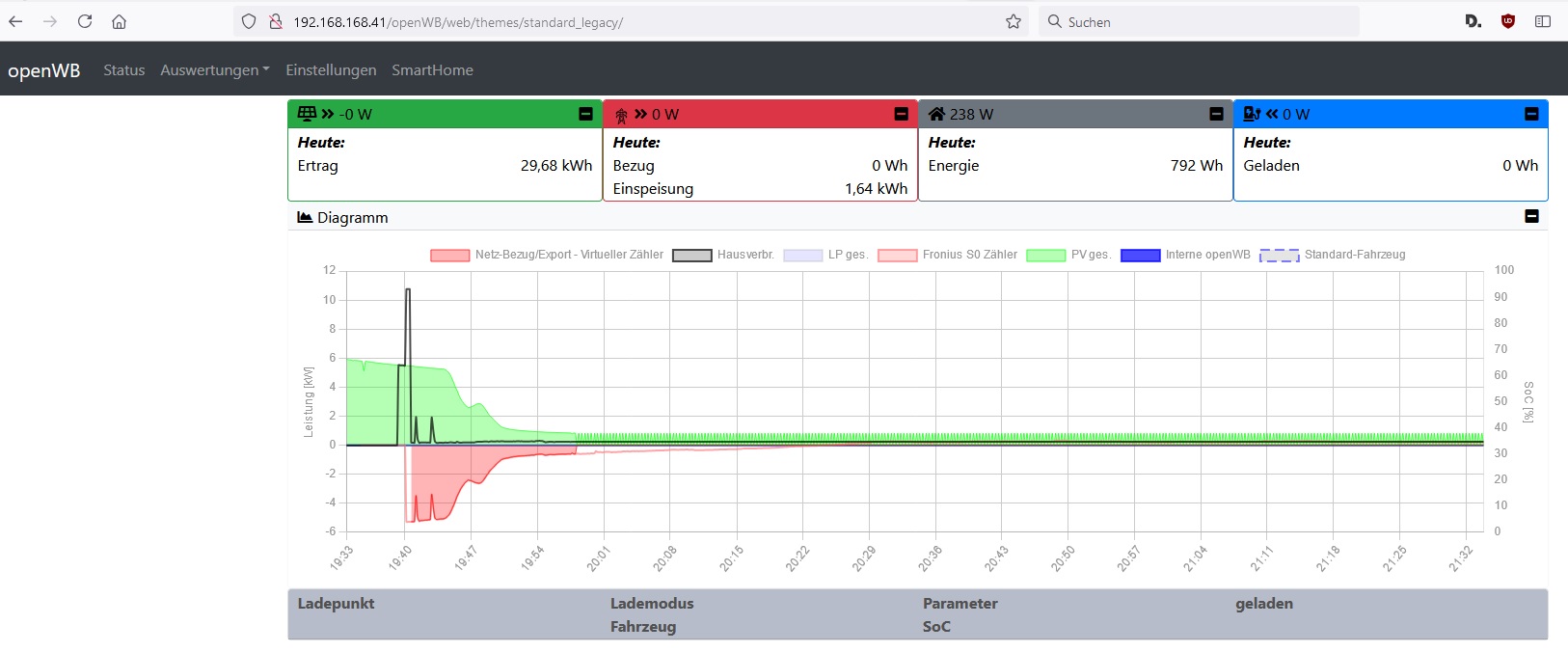Click the Geladen value 0 Wh

click(1521, 166)
